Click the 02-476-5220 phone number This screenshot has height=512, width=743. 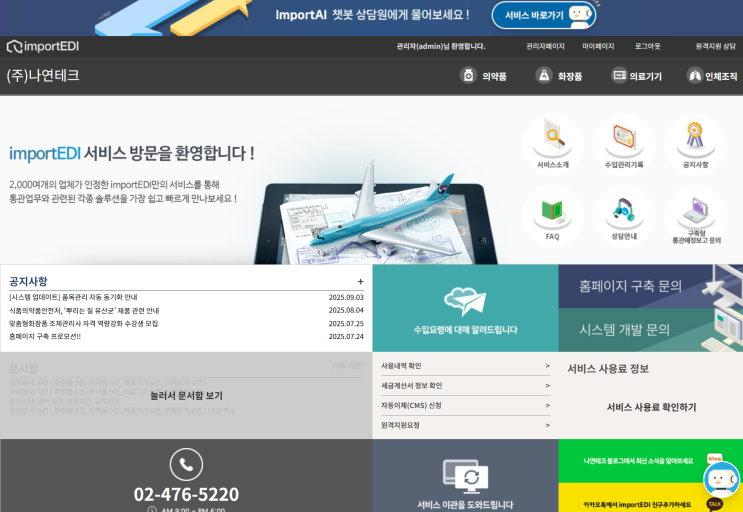tap(186, 494)
